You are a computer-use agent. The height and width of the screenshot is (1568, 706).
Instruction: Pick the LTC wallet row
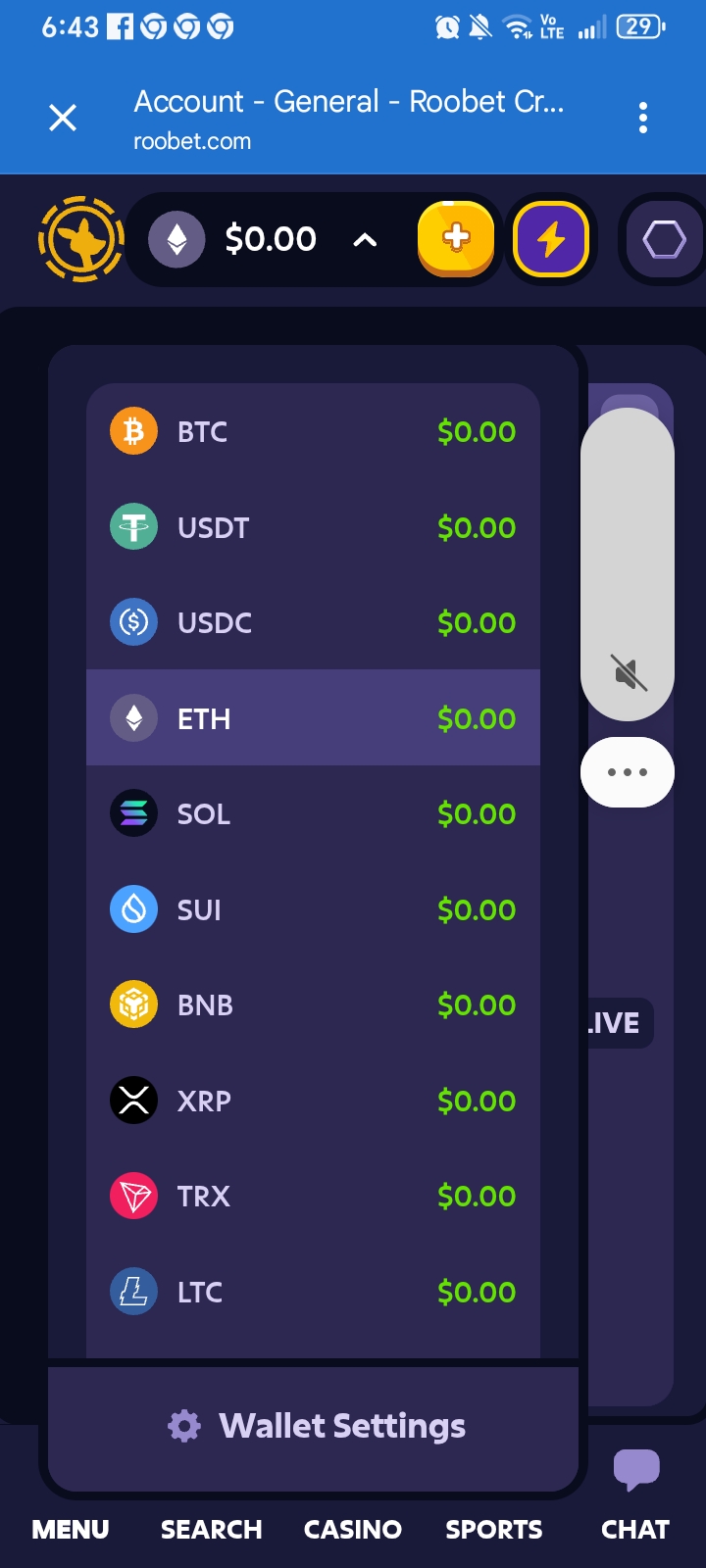[313, 1292]
